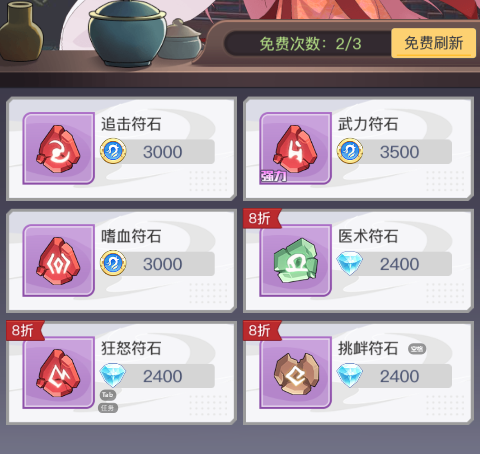Select the brown 挑衅符石 rune stone icon

pyautogui.click(x=295, y=372)
